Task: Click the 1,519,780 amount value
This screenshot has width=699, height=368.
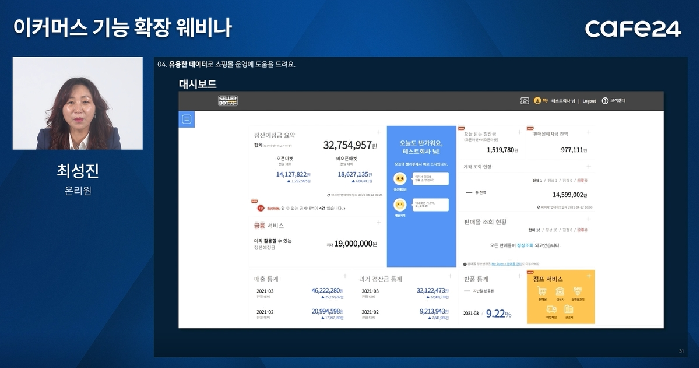Action: [x=502, y=150]
